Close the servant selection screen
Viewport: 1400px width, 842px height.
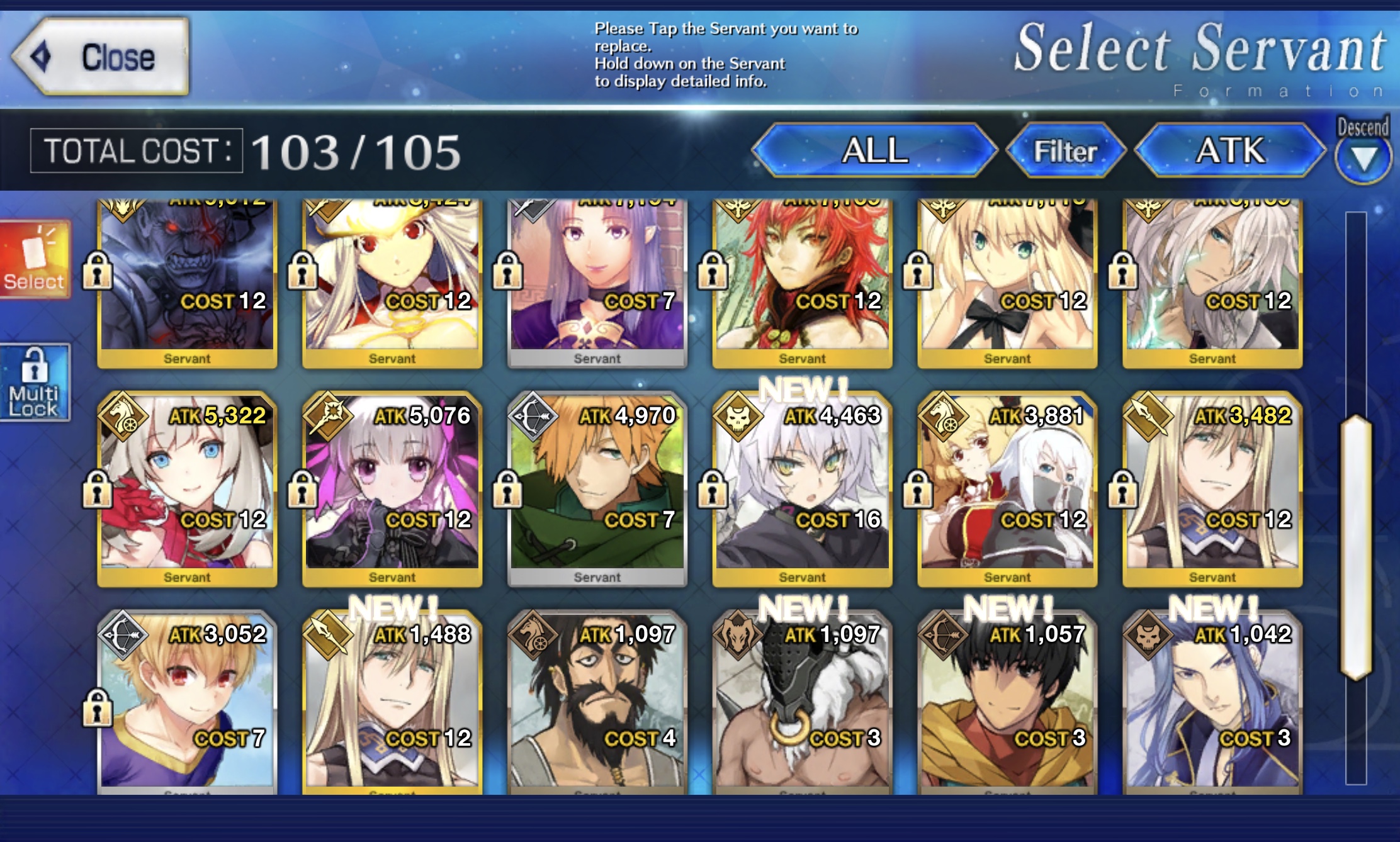(x=101, y=57)
